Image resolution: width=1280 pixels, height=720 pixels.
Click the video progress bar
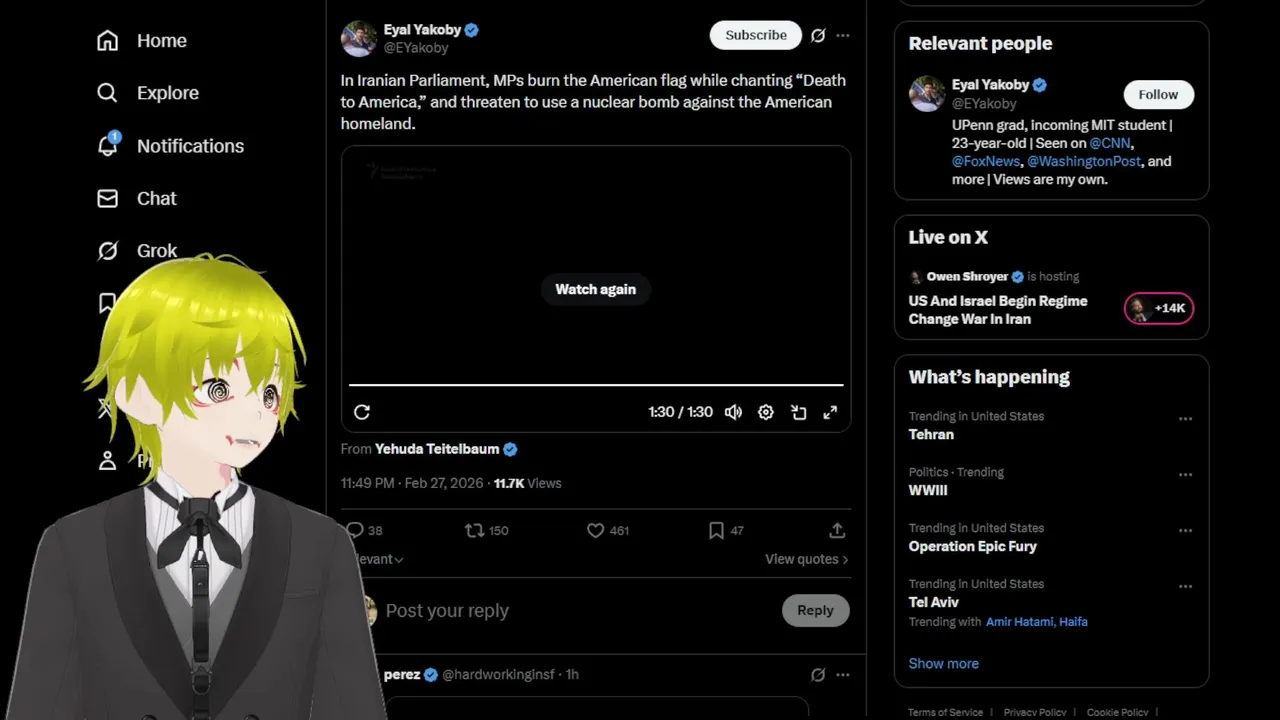(596, 385)
